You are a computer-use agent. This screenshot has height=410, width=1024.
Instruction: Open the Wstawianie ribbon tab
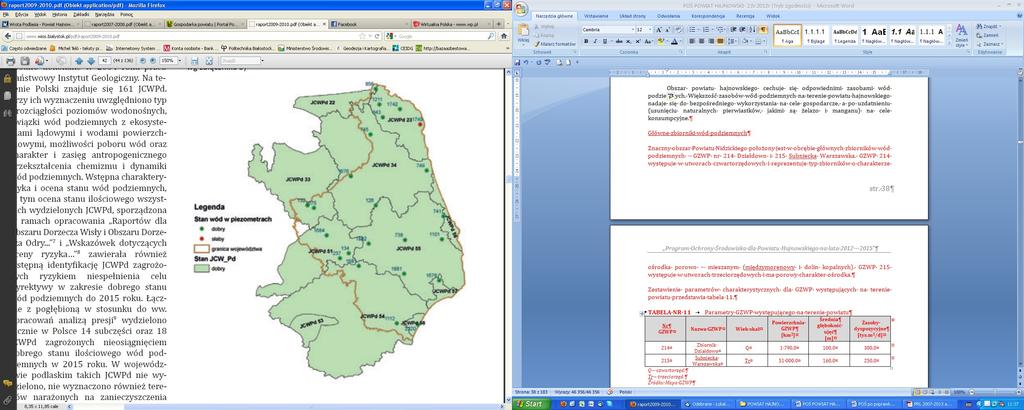pos(596,16)
